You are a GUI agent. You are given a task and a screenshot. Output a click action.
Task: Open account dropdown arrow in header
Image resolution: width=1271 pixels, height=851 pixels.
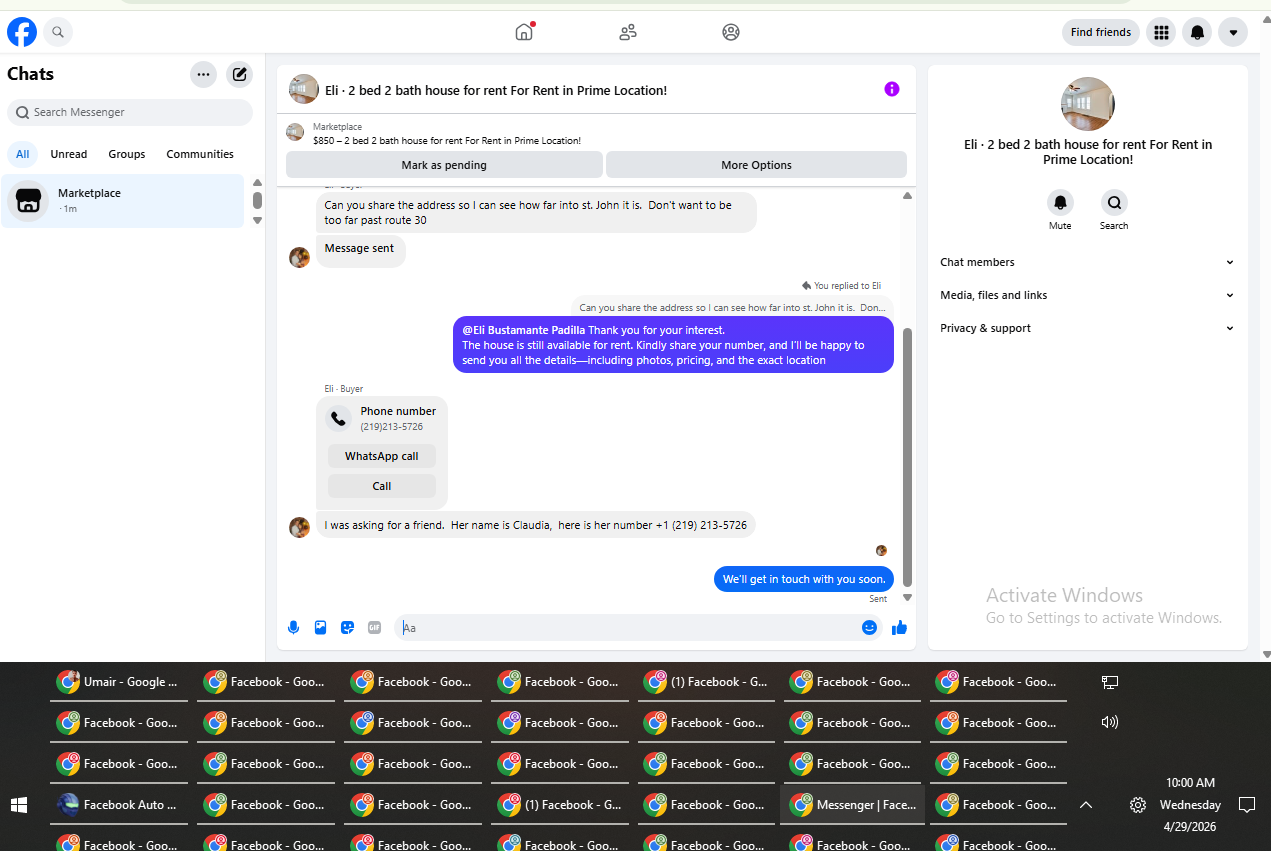(1233, 32)
